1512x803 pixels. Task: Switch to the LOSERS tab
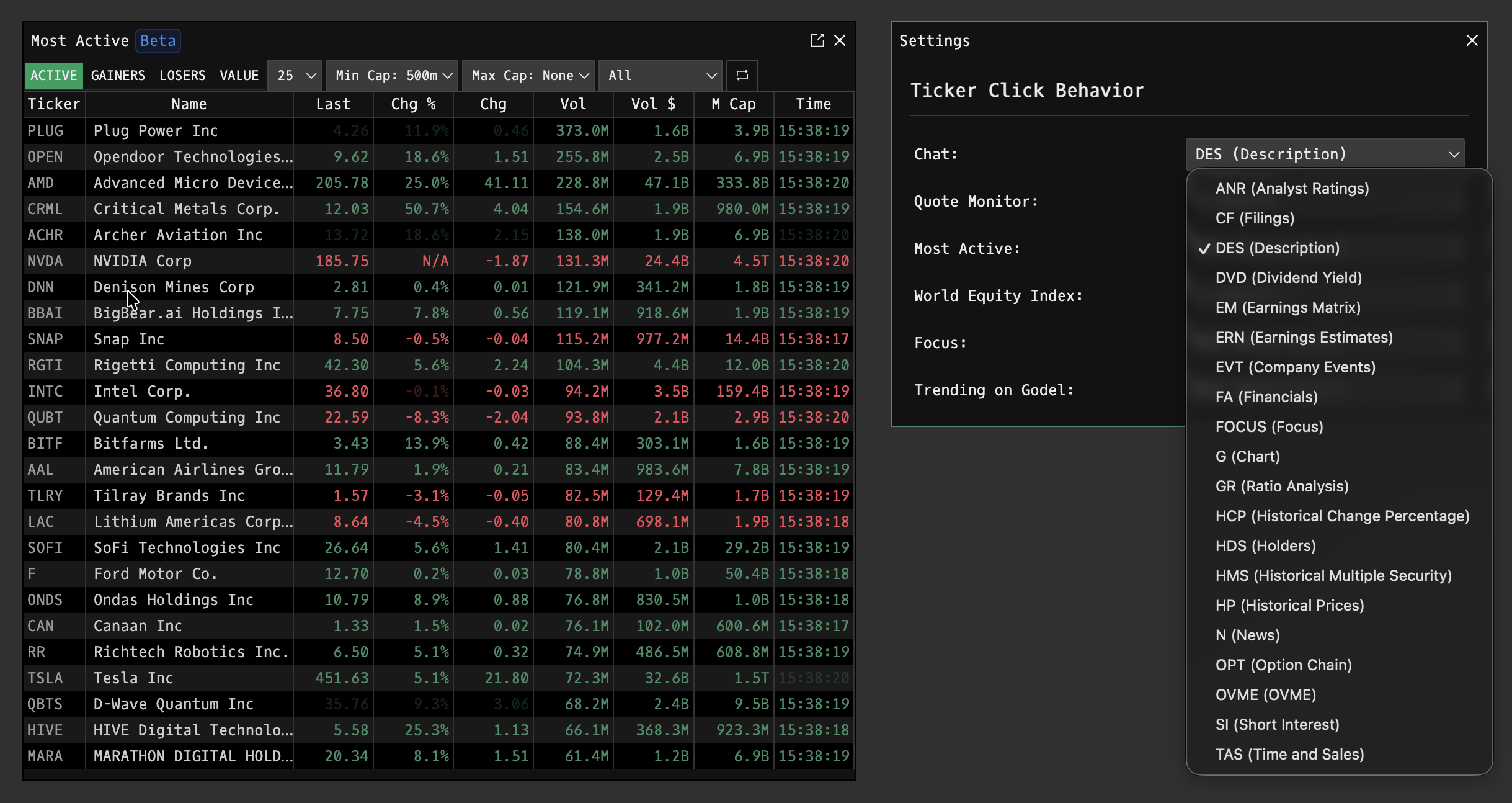pyautogui.click(x=182, y=75)
